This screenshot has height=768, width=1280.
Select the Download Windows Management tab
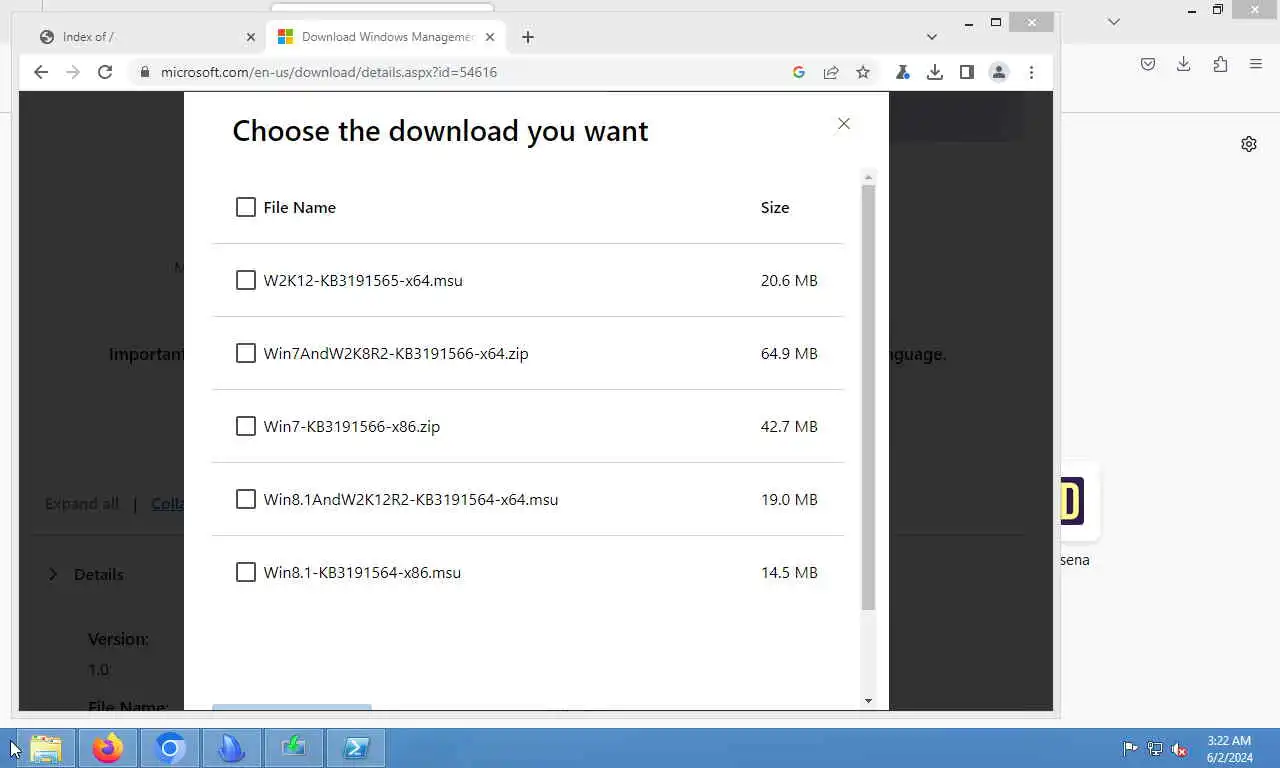click(388, 37)
